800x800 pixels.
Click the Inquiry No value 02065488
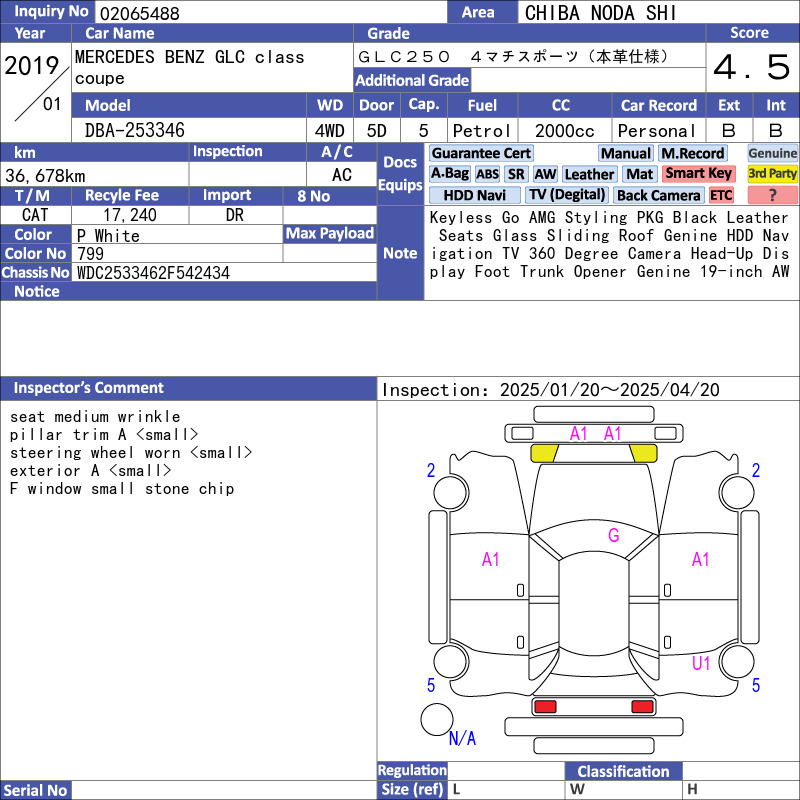click(138, 13)
